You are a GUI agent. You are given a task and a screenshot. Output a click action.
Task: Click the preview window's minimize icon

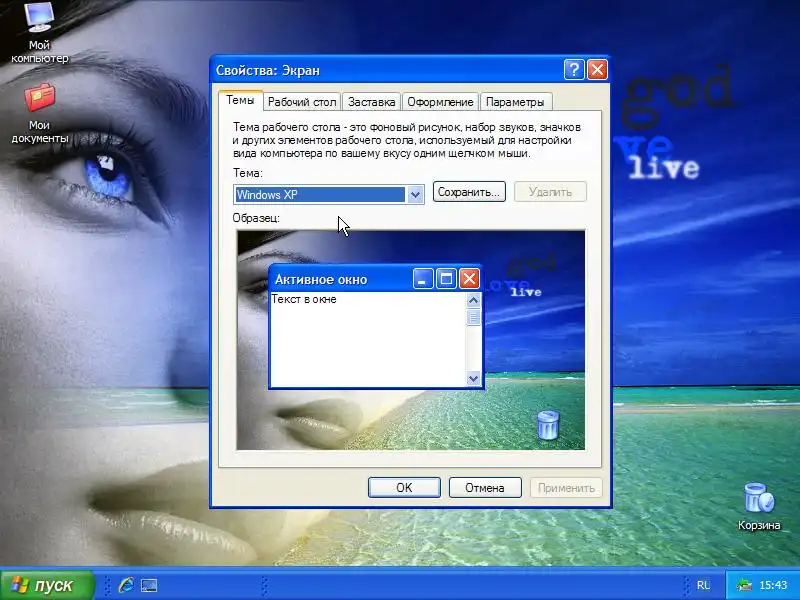pos(422,279)
